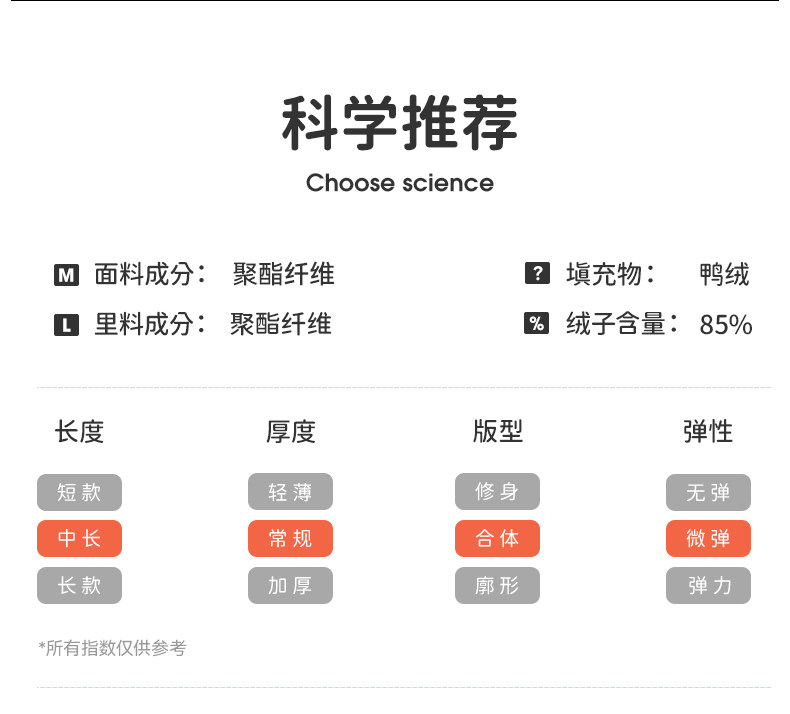The width and height of the screenshot is (790, 714).
Task: Click the 科学推荐 heading
Action: coord(399,125)
